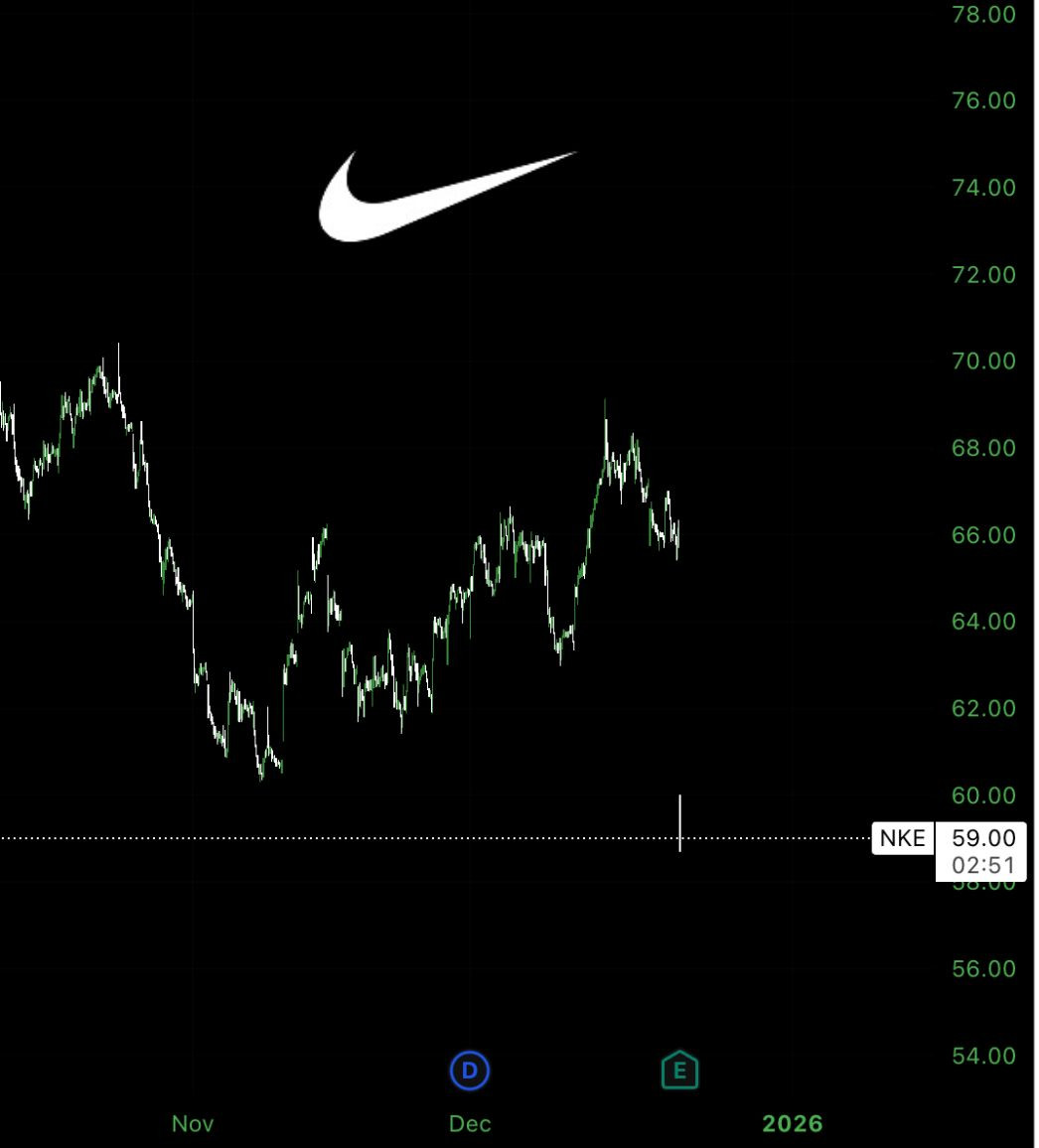Click the 66.00 price axis label
This screenshot has height=1148, width=1039.
coord(983,534)
